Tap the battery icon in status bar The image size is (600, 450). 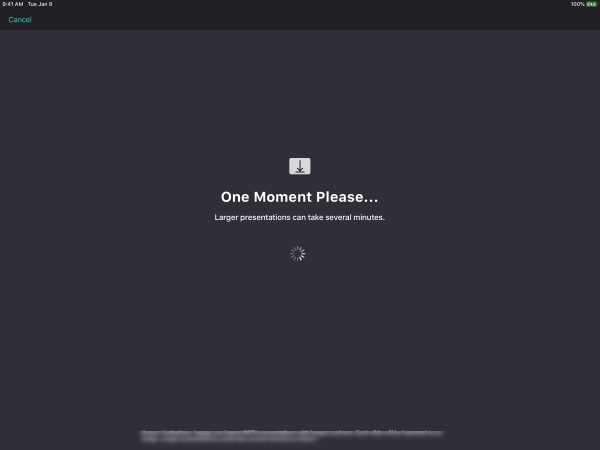click(x=591, y=4)
